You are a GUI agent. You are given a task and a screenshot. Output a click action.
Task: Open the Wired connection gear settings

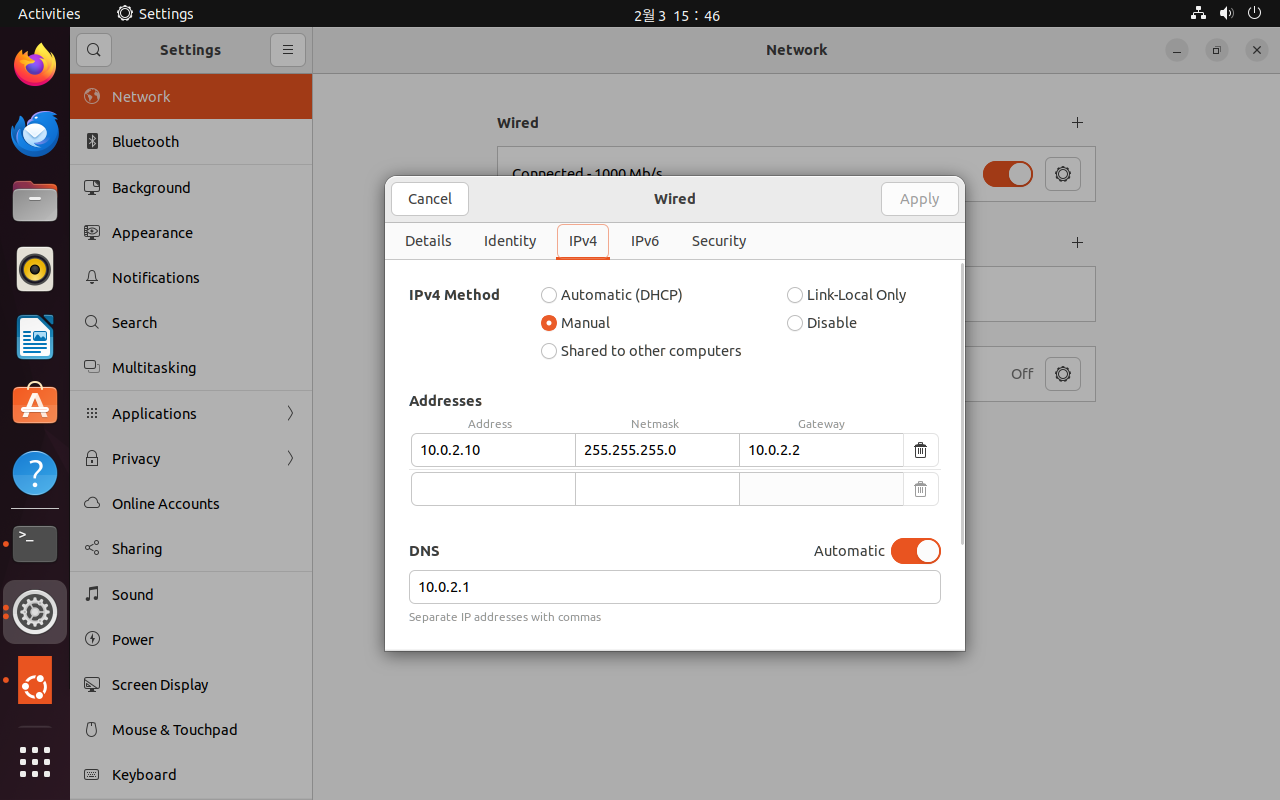[x=1062, y=174]
